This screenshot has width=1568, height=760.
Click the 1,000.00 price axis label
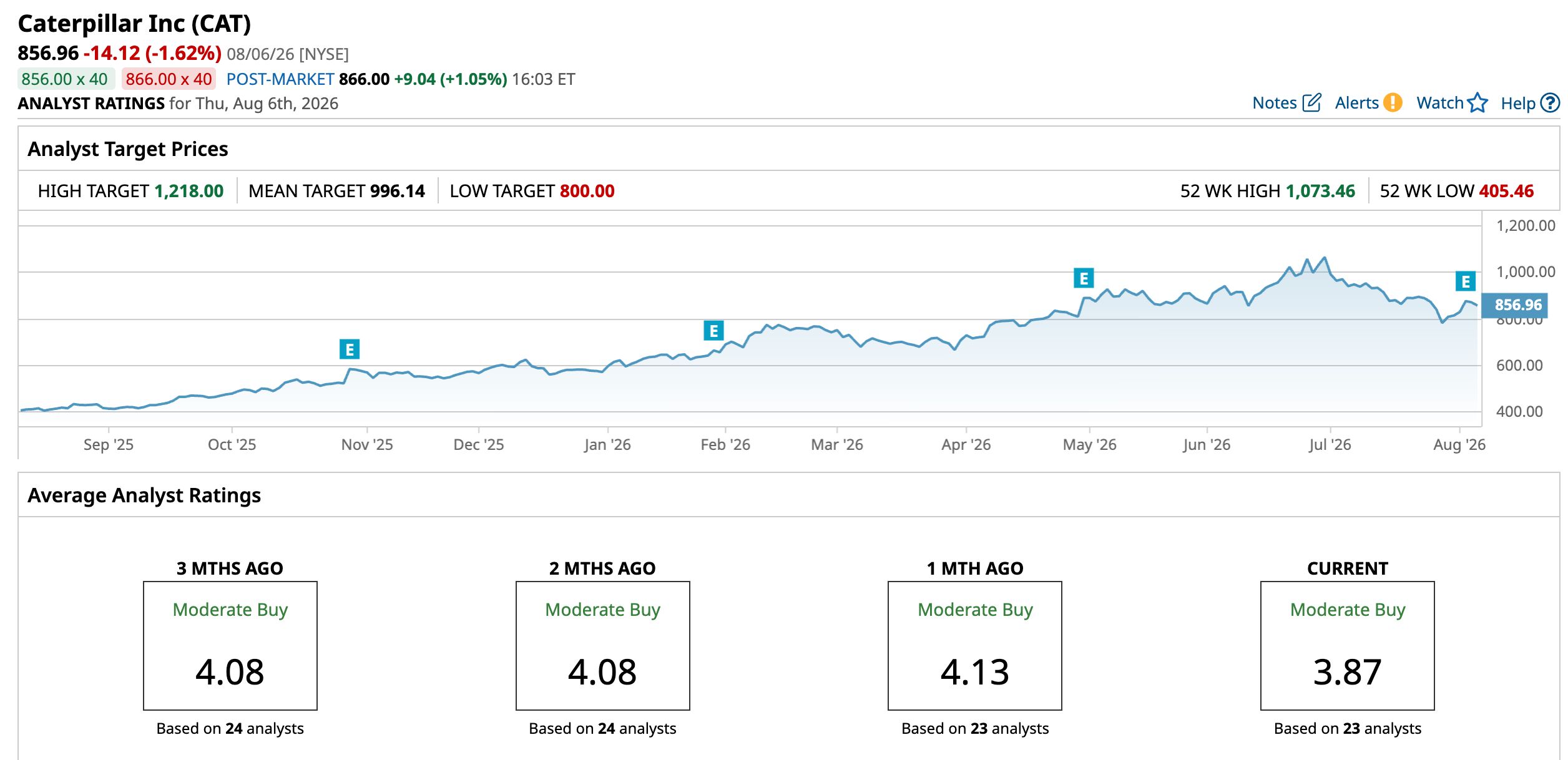1526,272
